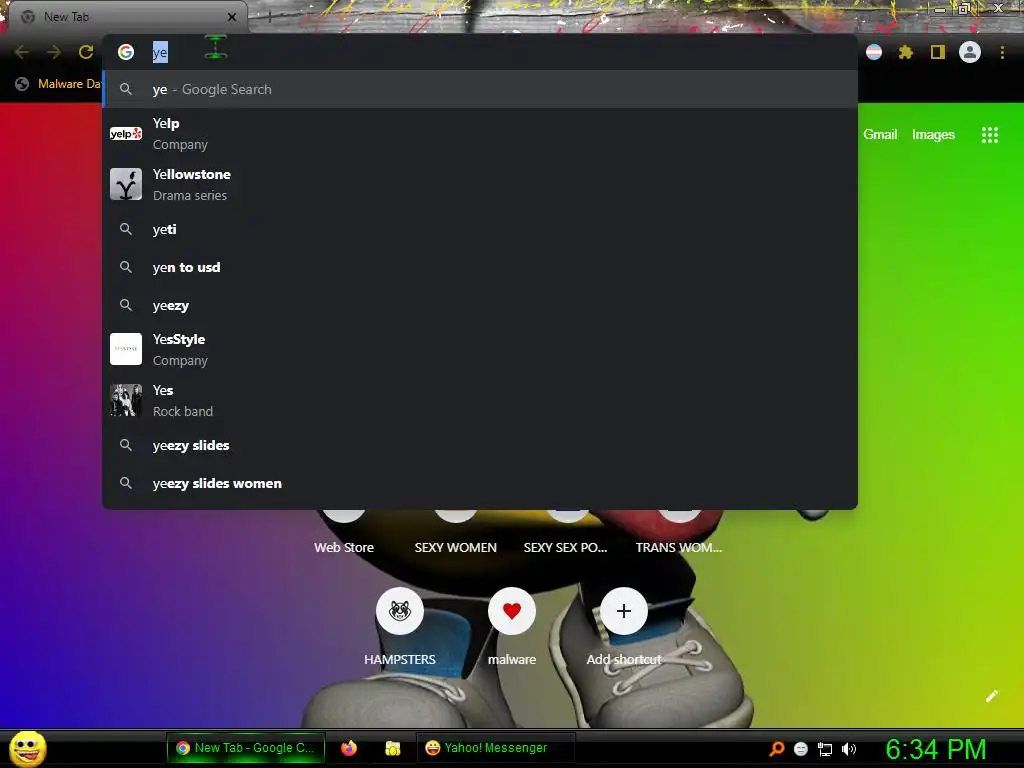Select the Yes Rock band suggestion

(x=480, y=400)
